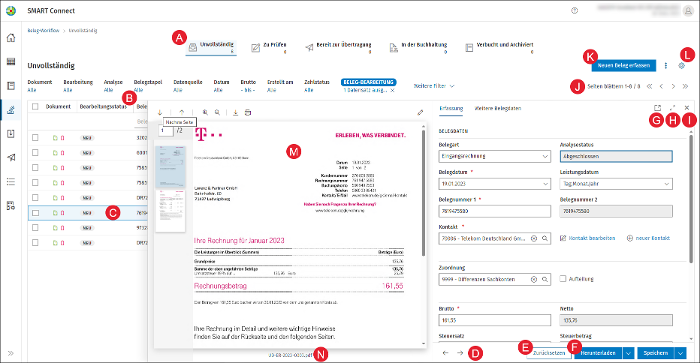Open the Verbucht und Archiviert tab
Screen dimensions: 700x363
point(499,47)
